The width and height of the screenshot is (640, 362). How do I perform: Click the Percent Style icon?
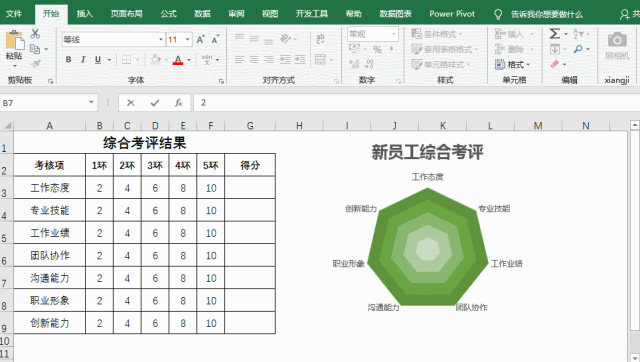377,49
